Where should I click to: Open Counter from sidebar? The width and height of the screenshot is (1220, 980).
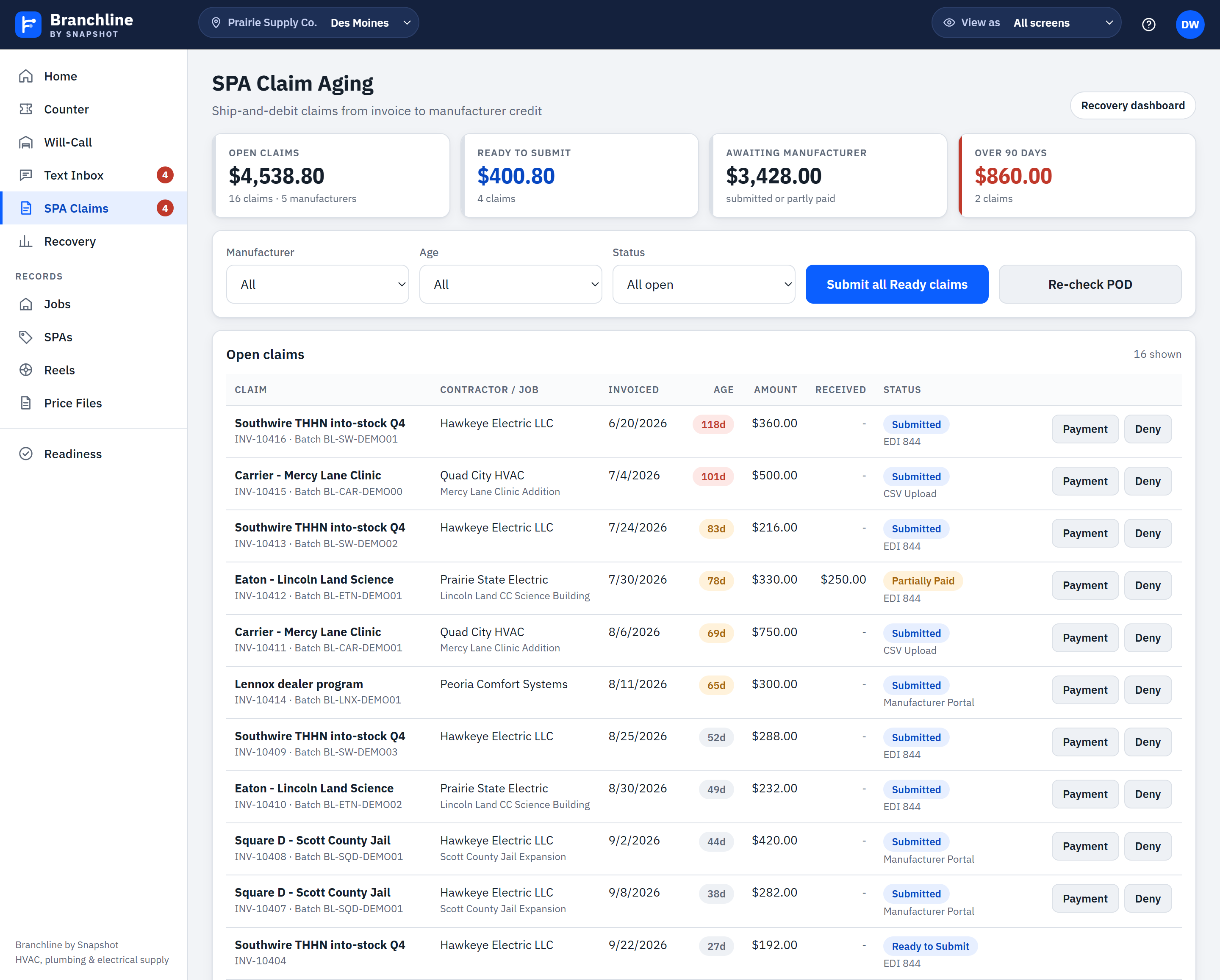(x=93, y=109)
